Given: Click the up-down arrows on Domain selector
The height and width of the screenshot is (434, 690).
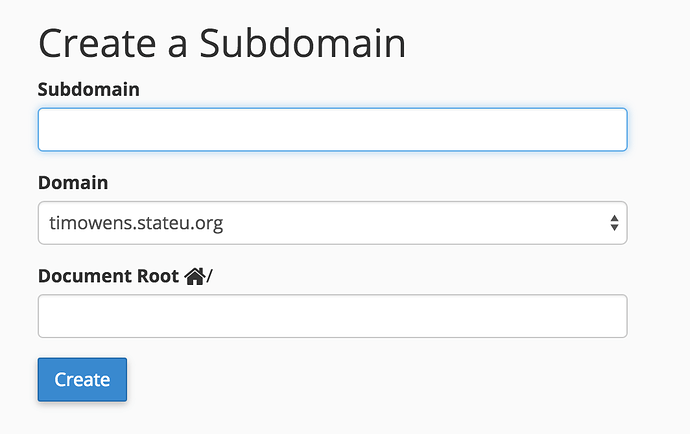Looking at the screenshot, I should point(614,223).
